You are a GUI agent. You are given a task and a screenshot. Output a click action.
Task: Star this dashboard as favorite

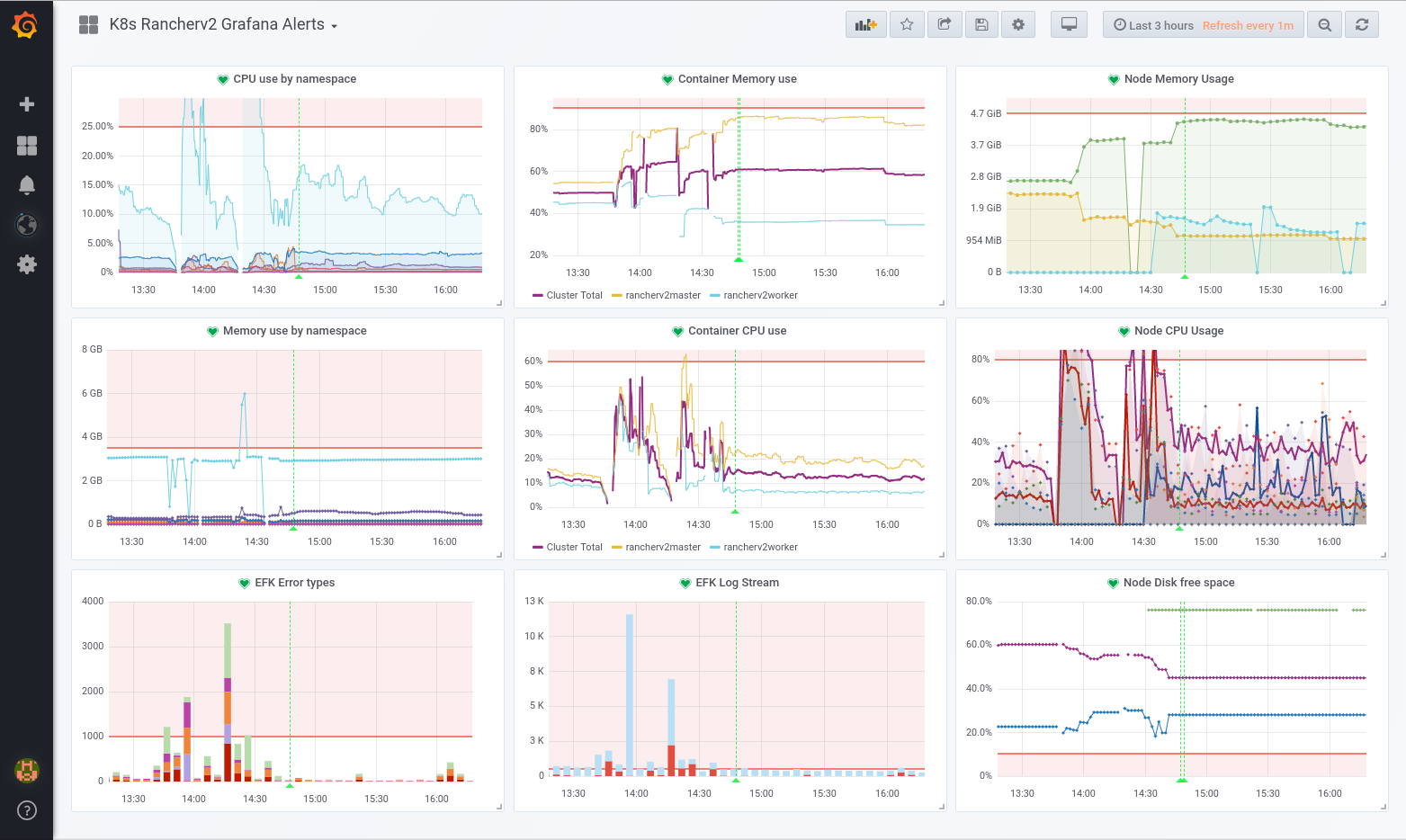pyautogui.click(x=907, y=25)
